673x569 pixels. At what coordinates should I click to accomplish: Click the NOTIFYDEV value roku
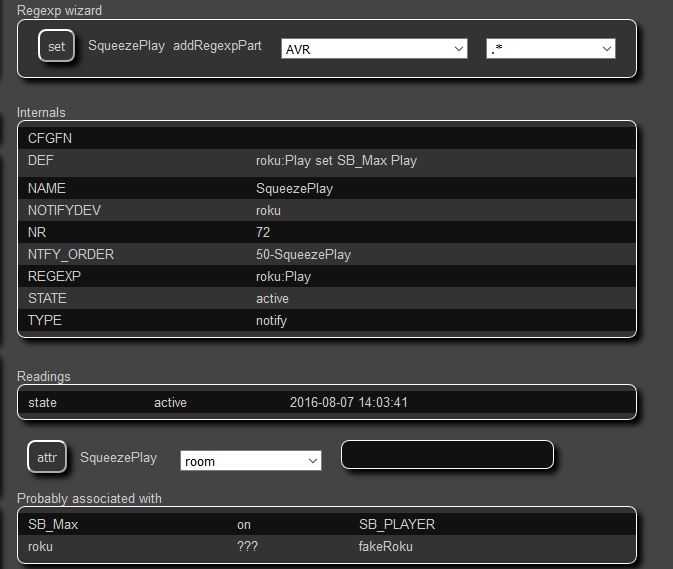pos(268,210)
